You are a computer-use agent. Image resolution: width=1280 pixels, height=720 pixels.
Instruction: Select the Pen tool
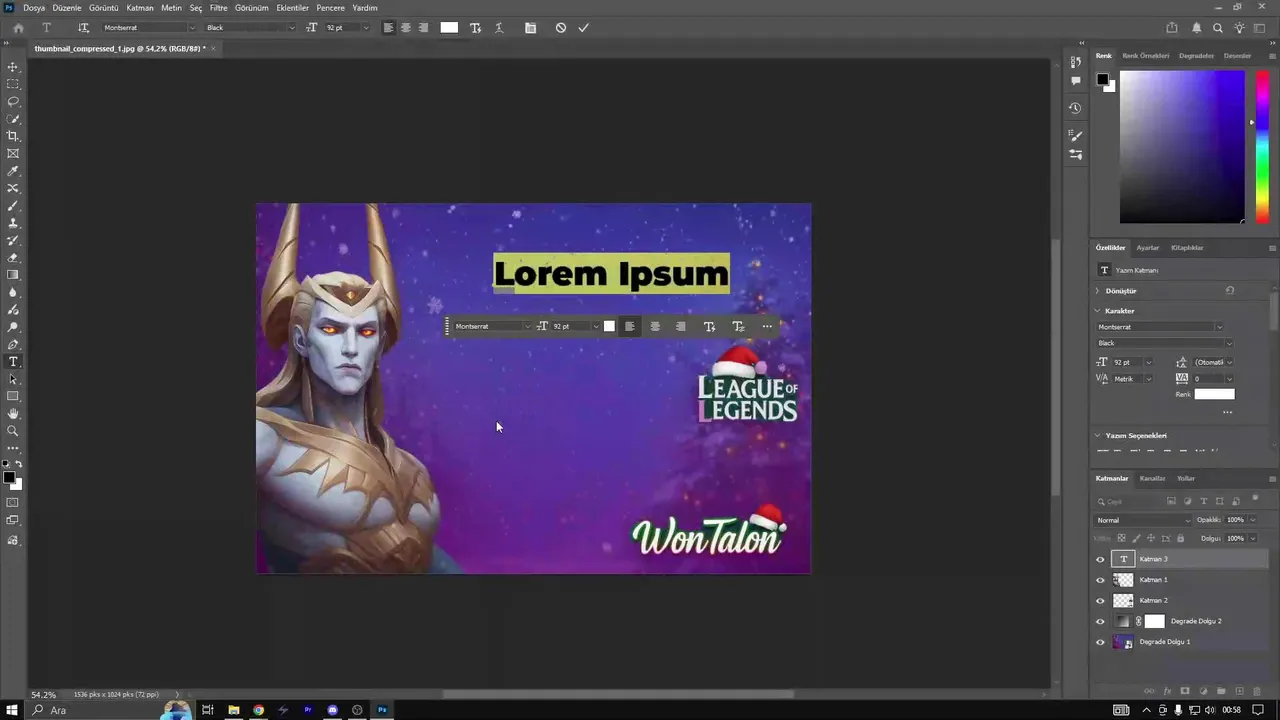[x=13, y=344]
